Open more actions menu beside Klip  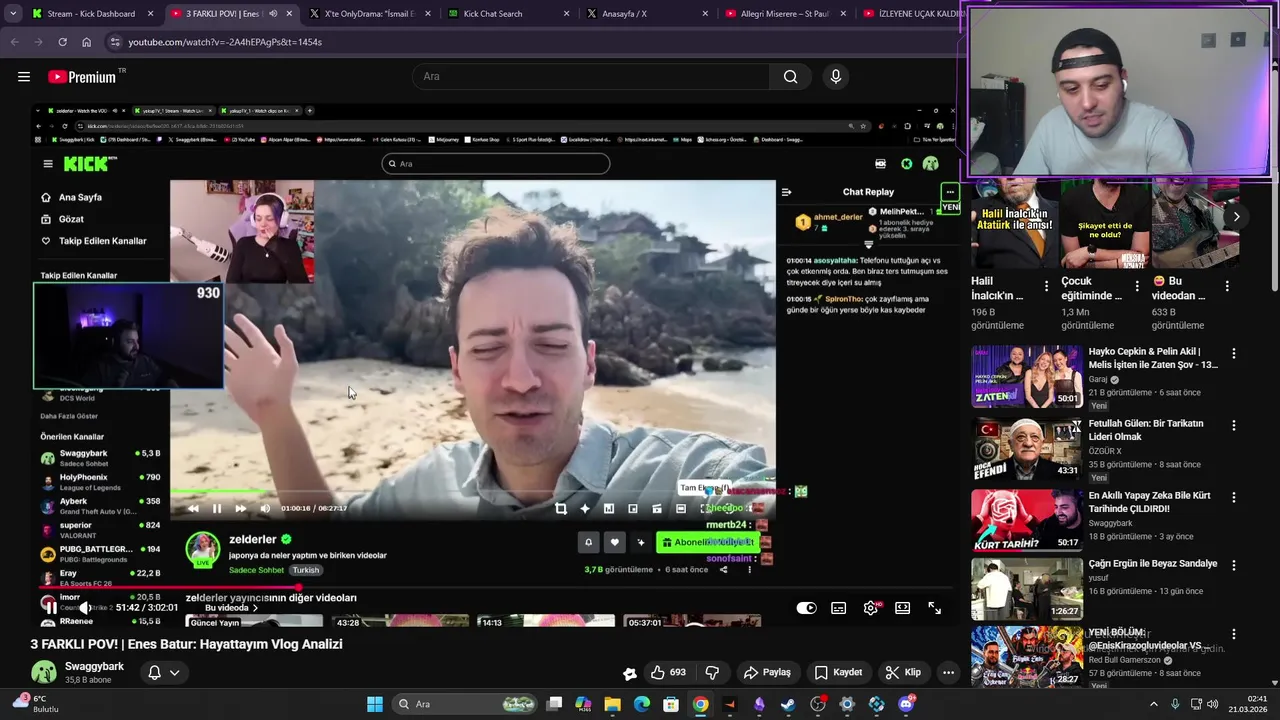tap(948, 672)
